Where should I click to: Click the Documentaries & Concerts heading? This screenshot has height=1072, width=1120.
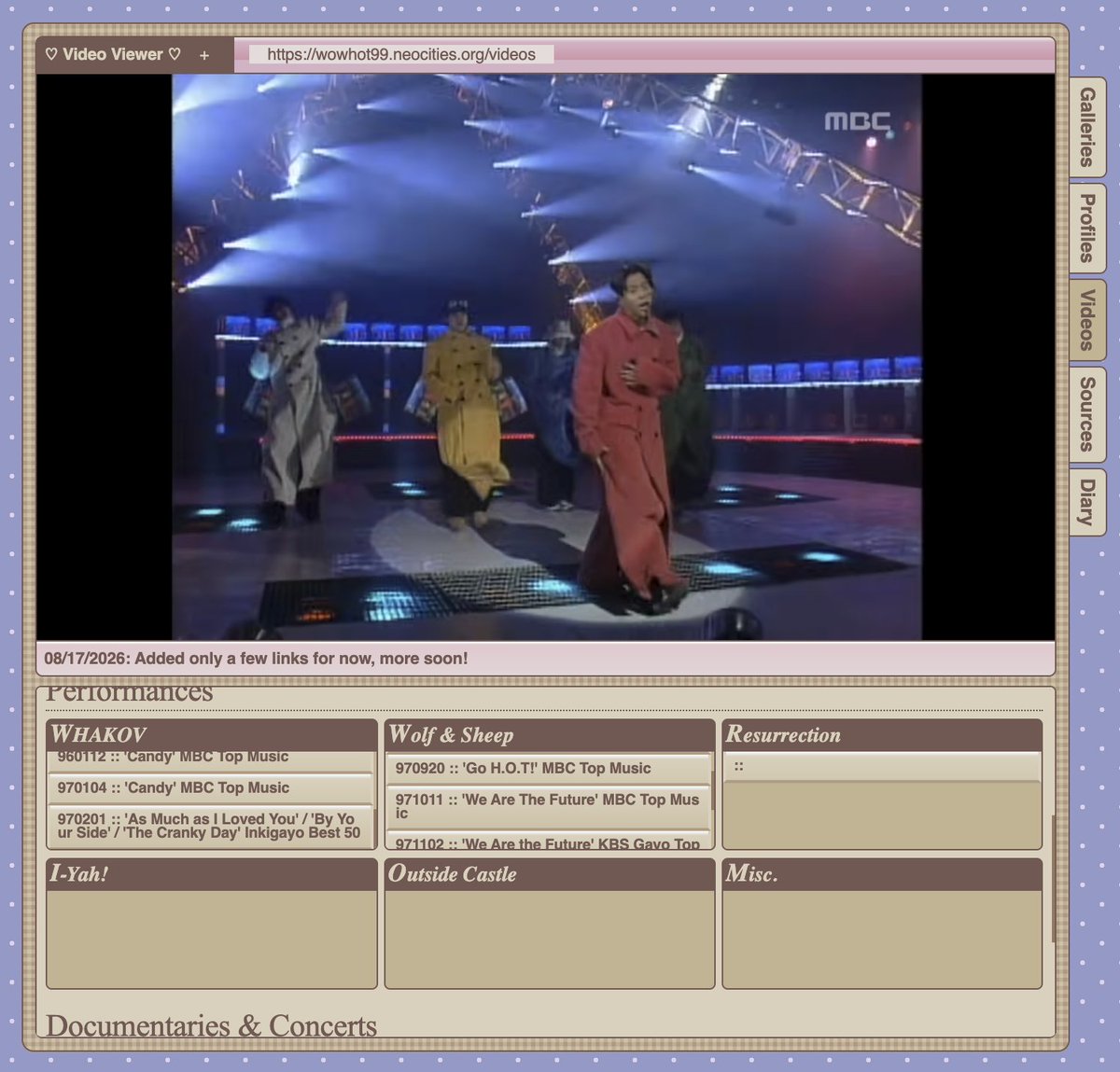pos(212,1025)
